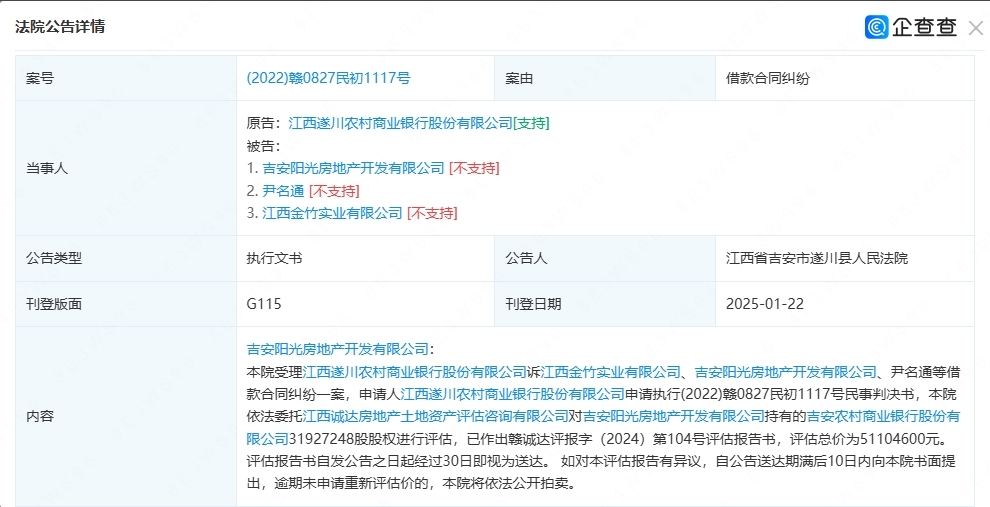Click the 案号 row label
The image size is (990, 507).
(40, 78)
